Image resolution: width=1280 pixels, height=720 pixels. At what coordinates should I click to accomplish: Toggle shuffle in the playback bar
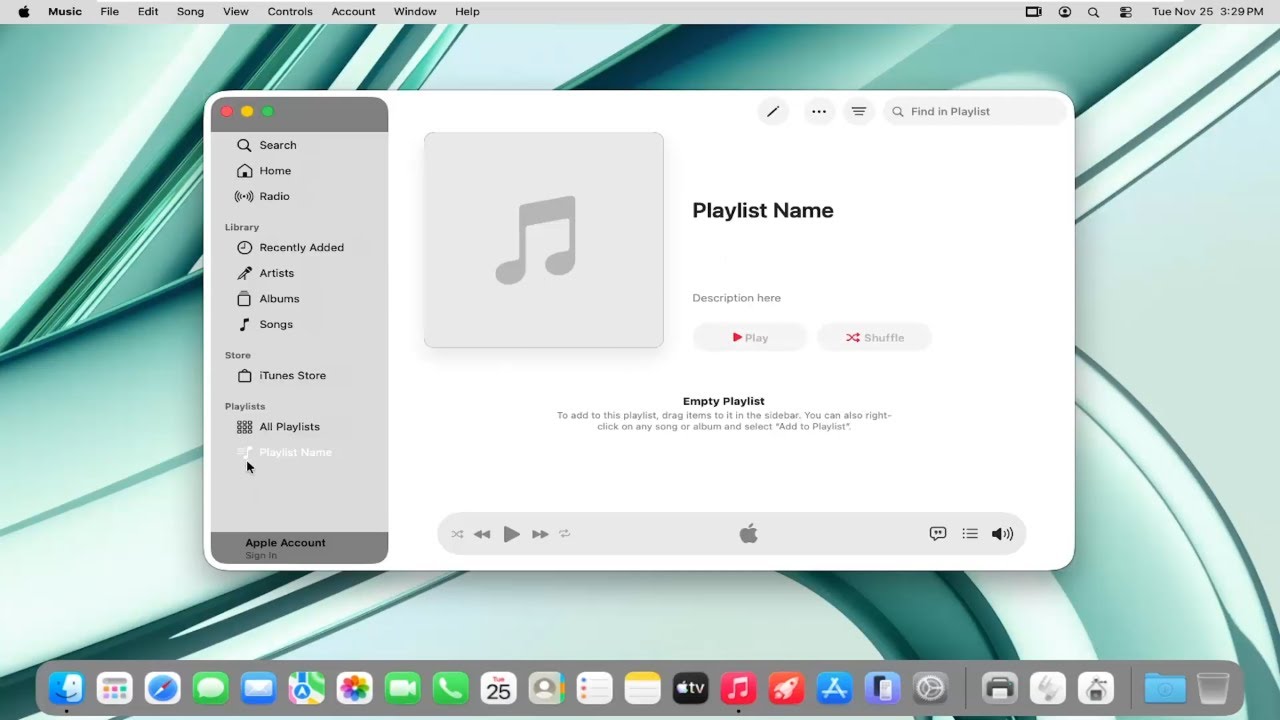click(x=457, y=534)
